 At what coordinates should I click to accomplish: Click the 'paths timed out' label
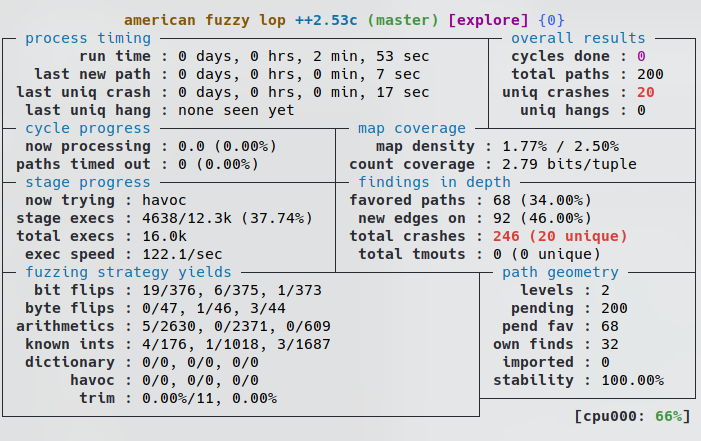click(84, 164)
